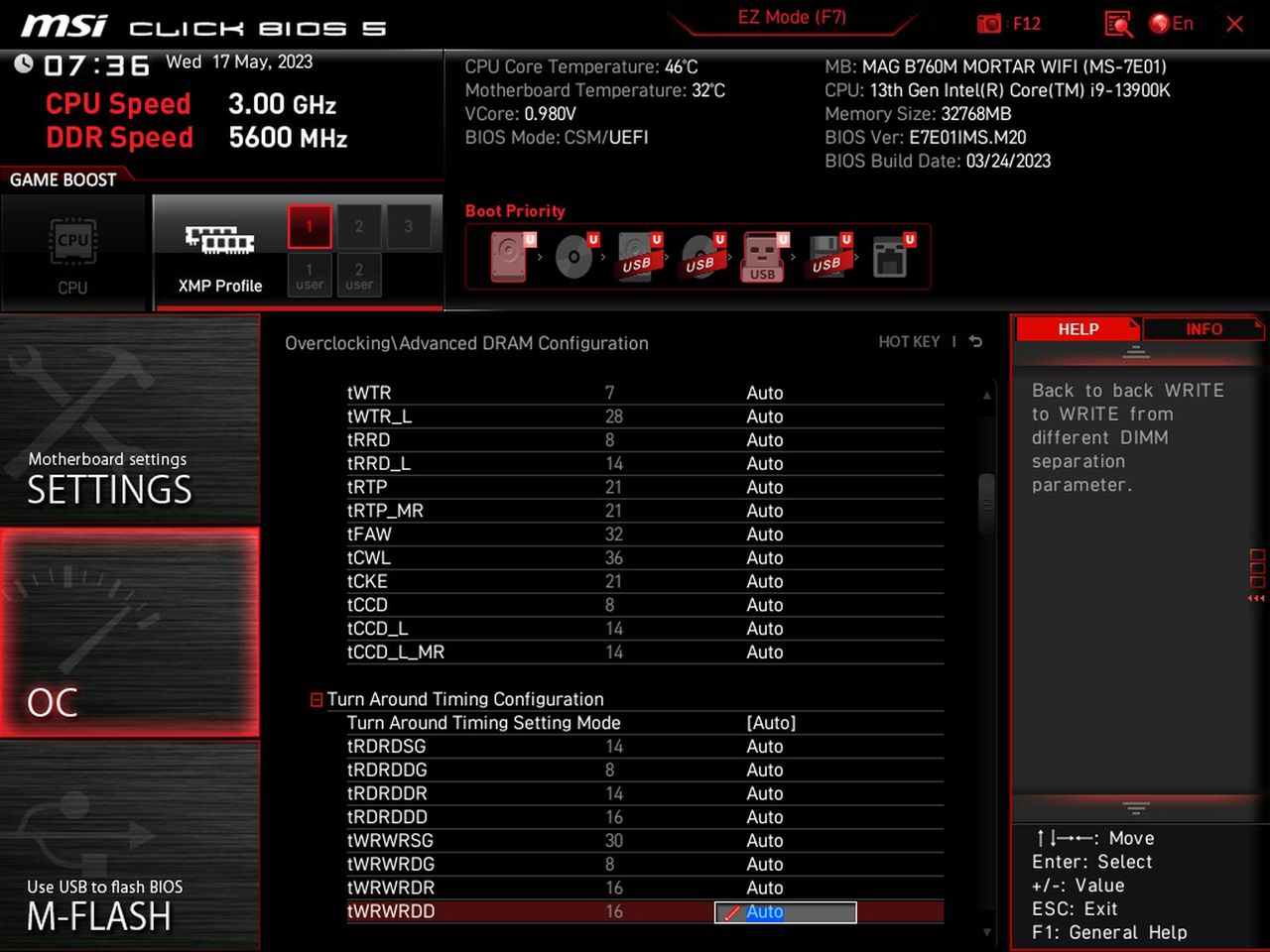The image size is (1270, 952).
Task: Click the settings list scrollbar thumb
Action: coord(986,504)
